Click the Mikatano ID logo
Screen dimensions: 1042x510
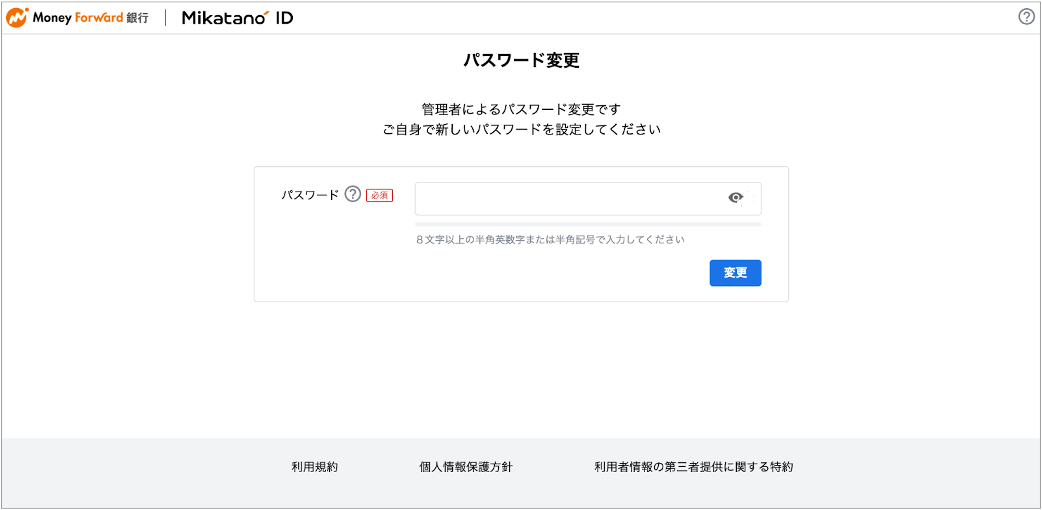pos(237,18)
